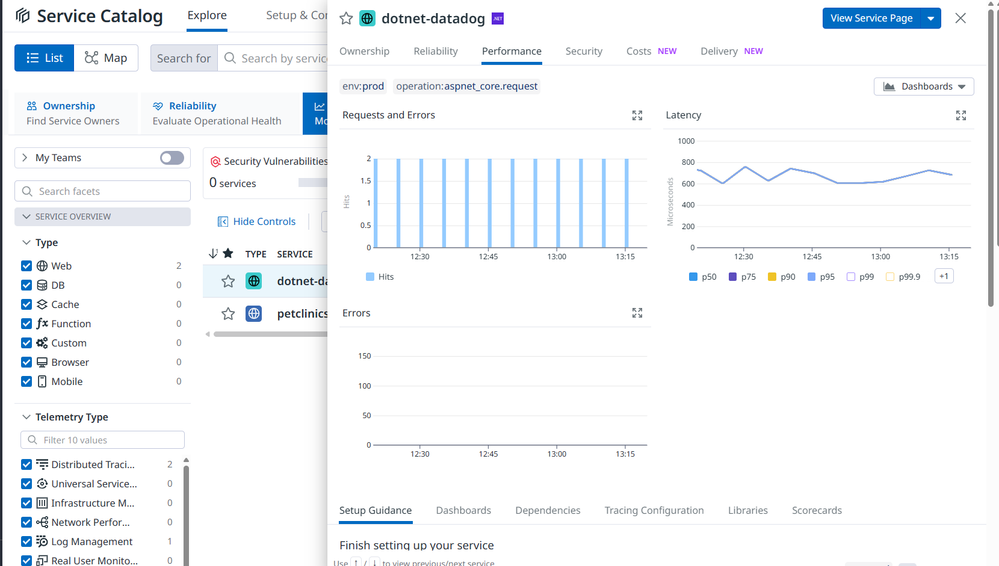The image size is (999, 566).
Task: Favorite the dotnet-da service row star
Action: [x=228, y=281]
